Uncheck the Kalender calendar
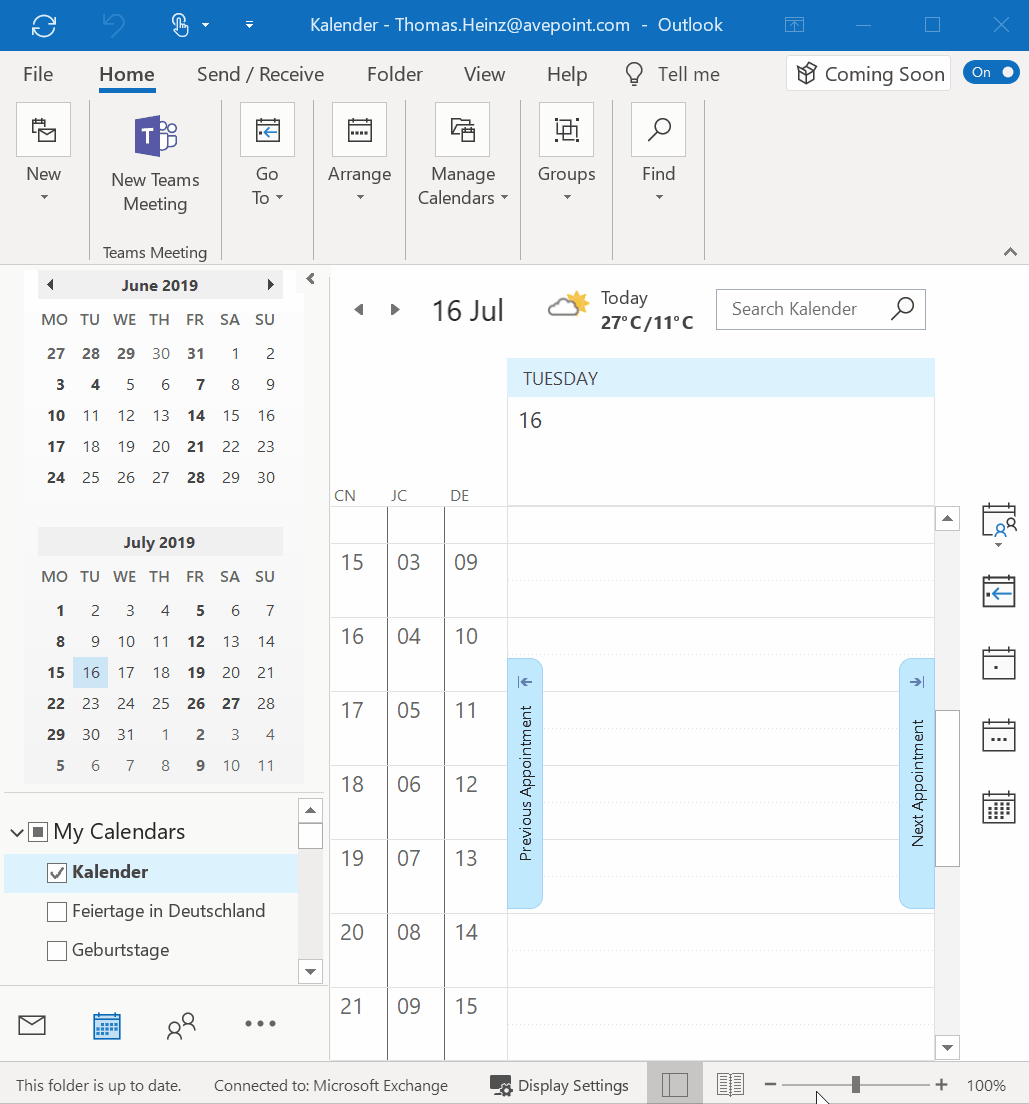This screenshot has height=1104, width=1029. [x=57, y=872]
